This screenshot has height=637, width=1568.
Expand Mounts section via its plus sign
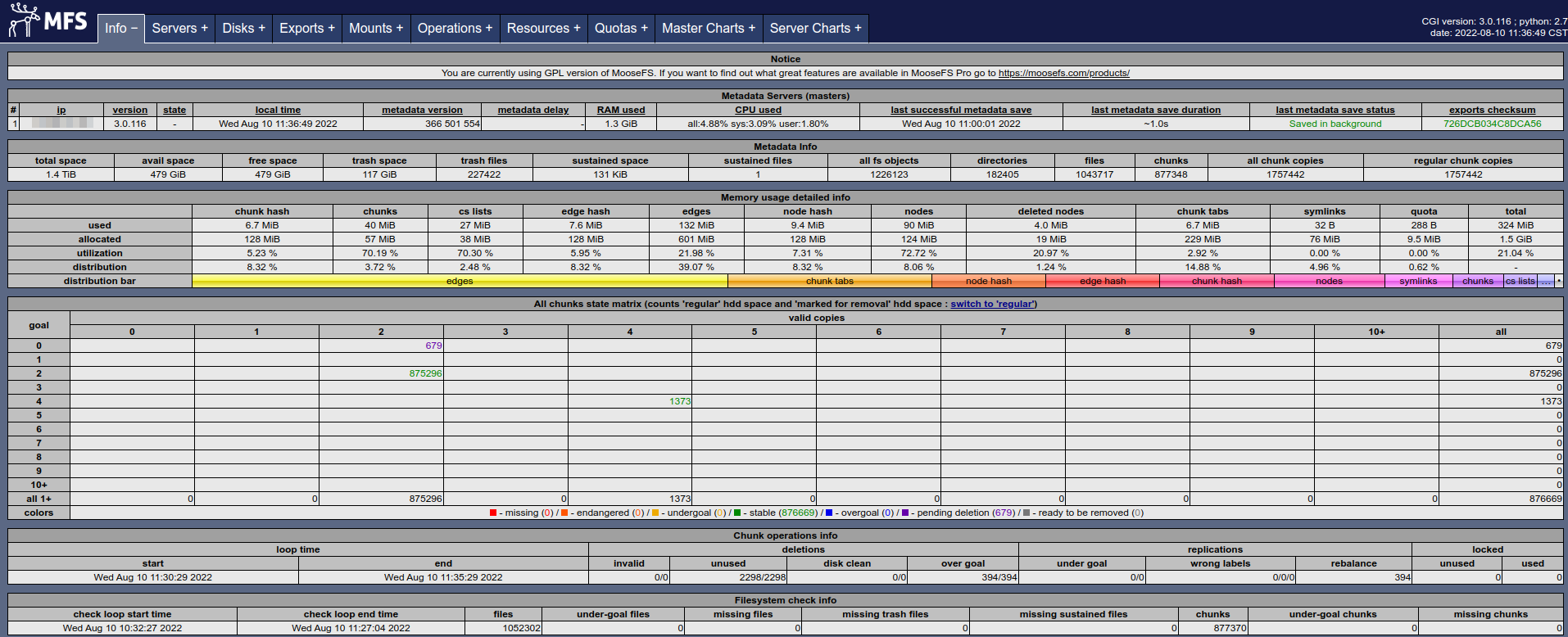pos(399,28)
